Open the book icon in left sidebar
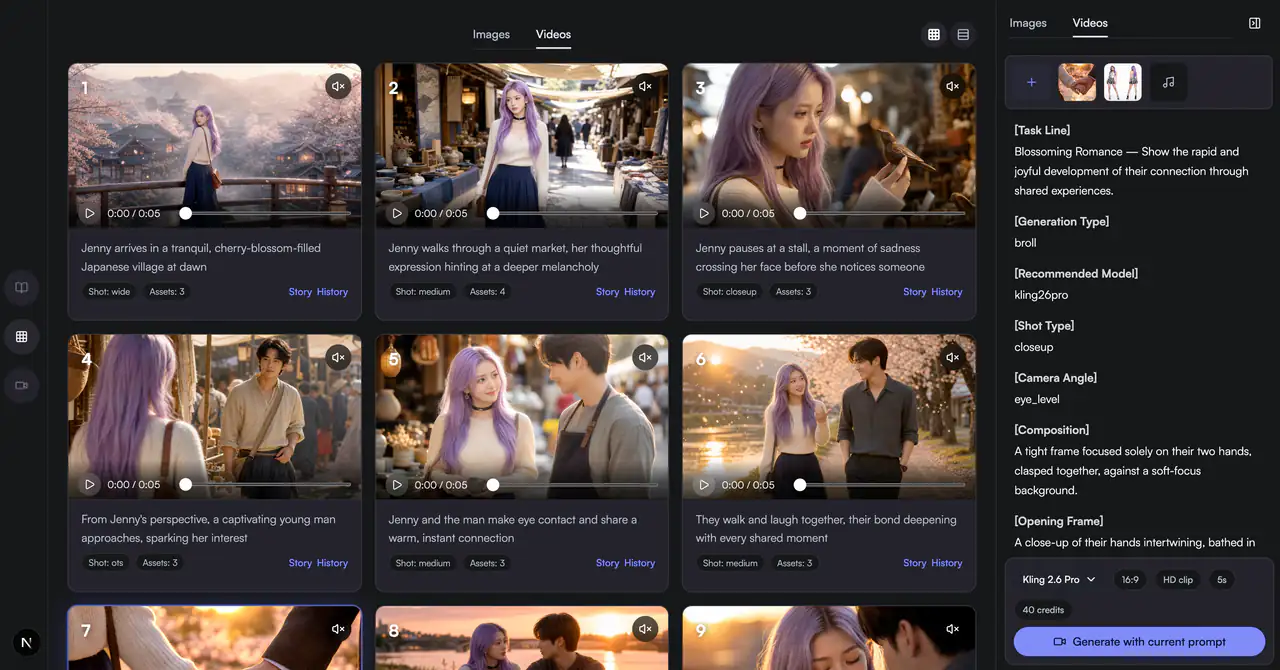Screen dimensions: 1280x670 click(x=21, y=288)
